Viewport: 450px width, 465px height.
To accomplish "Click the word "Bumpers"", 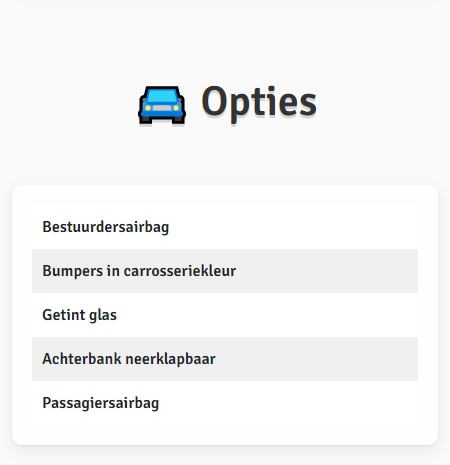I will click(73, 271).
